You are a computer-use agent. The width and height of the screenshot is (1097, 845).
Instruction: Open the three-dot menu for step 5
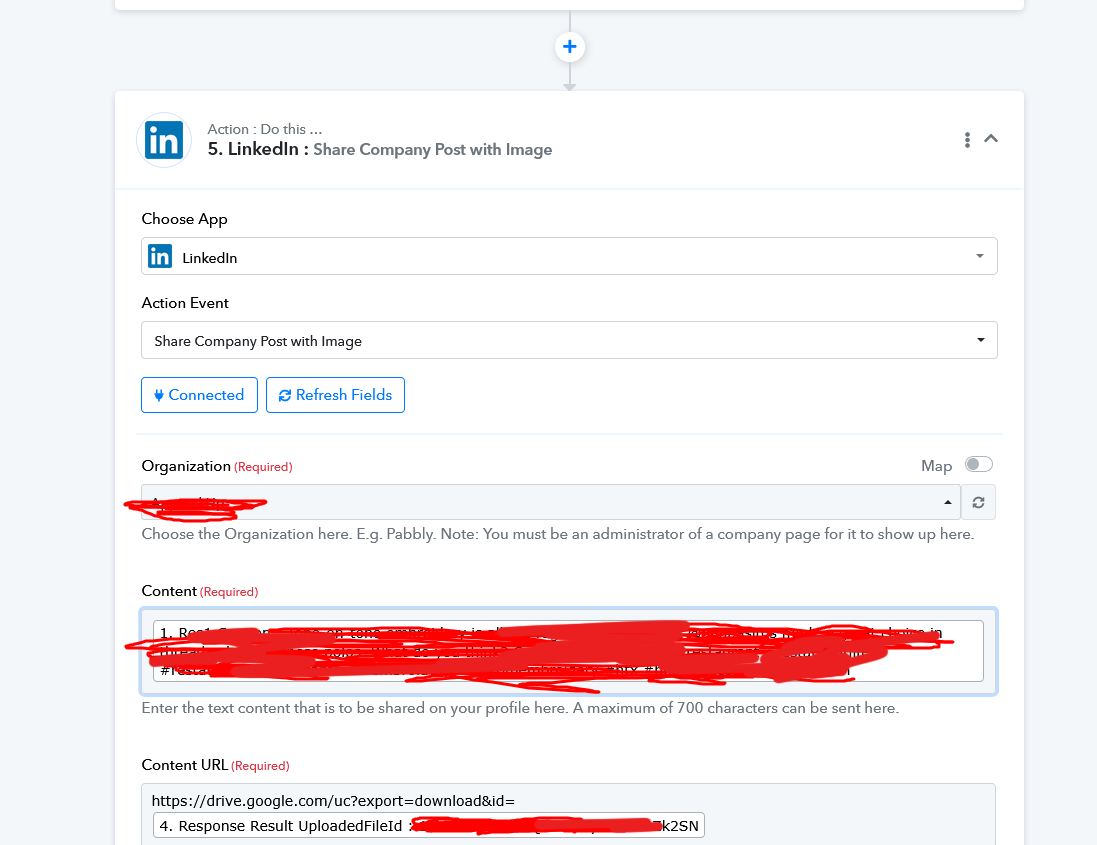(x=967, y=140)
